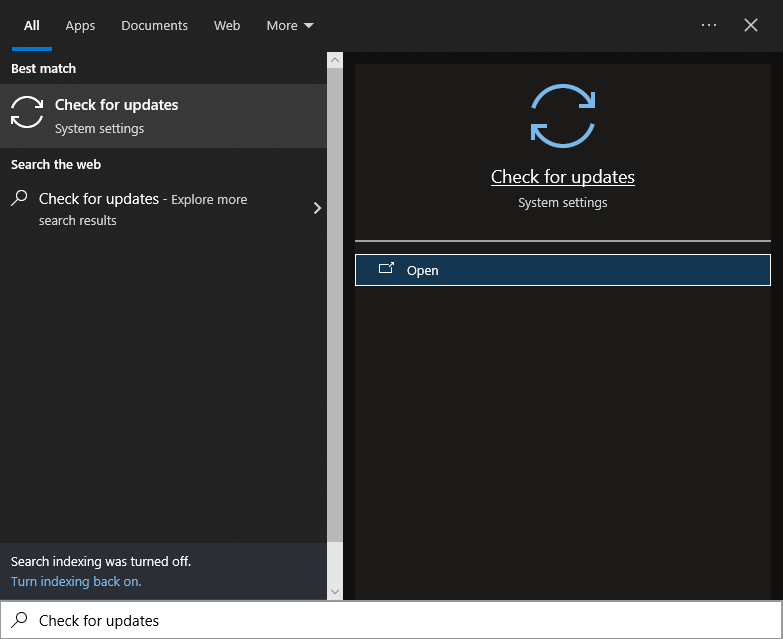
Task: Click the Open icon with arrow
Action: 386,269
